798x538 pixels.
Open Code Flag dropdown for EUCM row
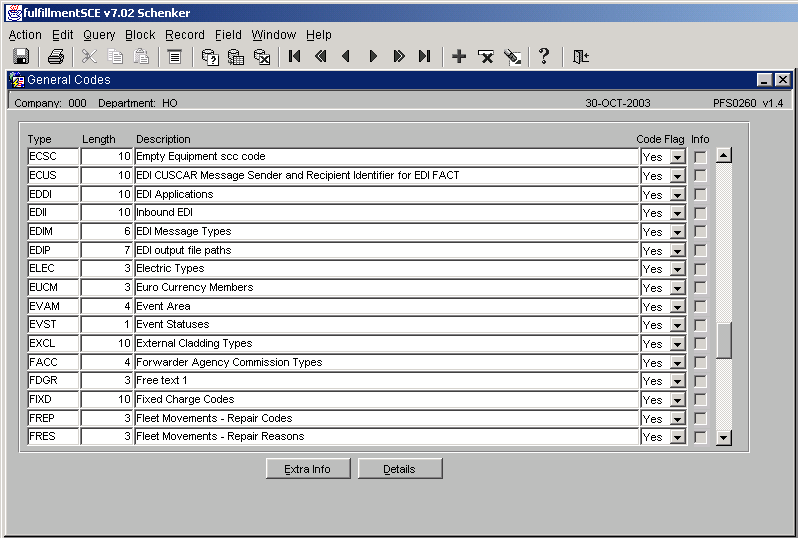(x=677, y=288)
